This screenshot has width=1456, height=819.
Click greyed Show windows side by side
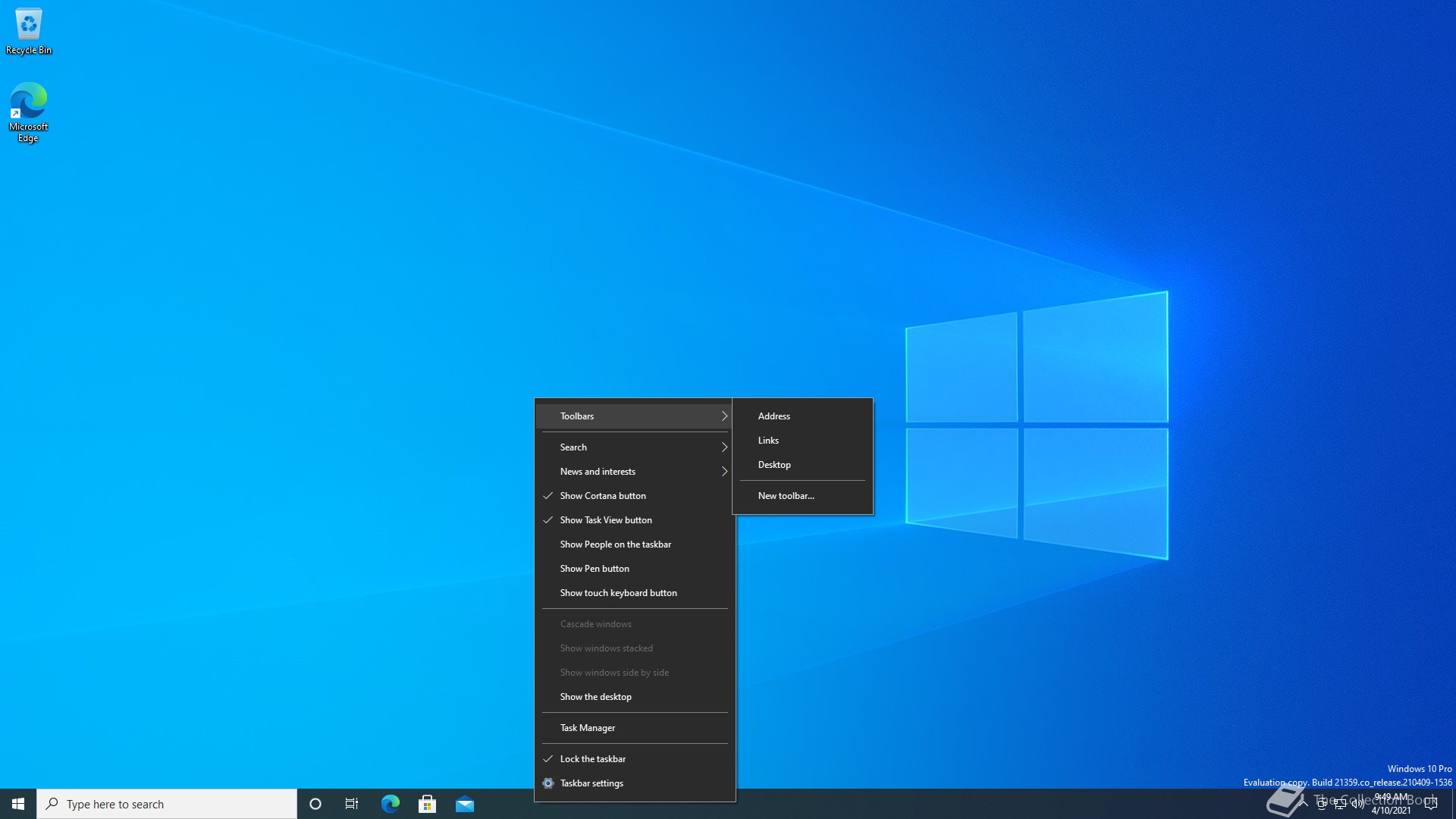click(x=635, y=673)
